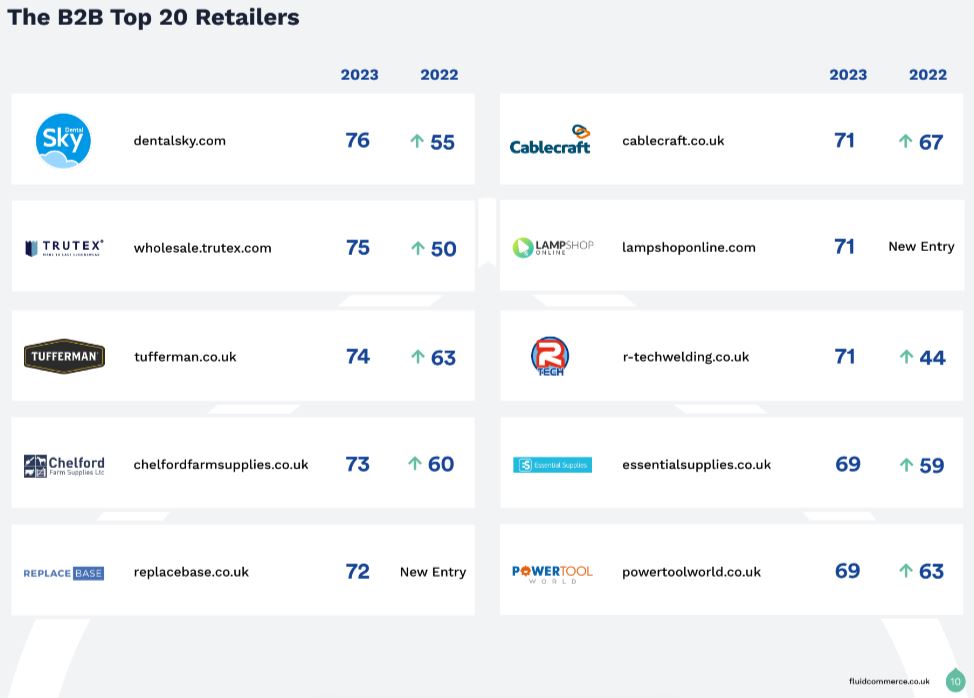The height and width of the screenshot is (698, 974).
Task: Select the dentalsky.com domain text
Action: 180,141
